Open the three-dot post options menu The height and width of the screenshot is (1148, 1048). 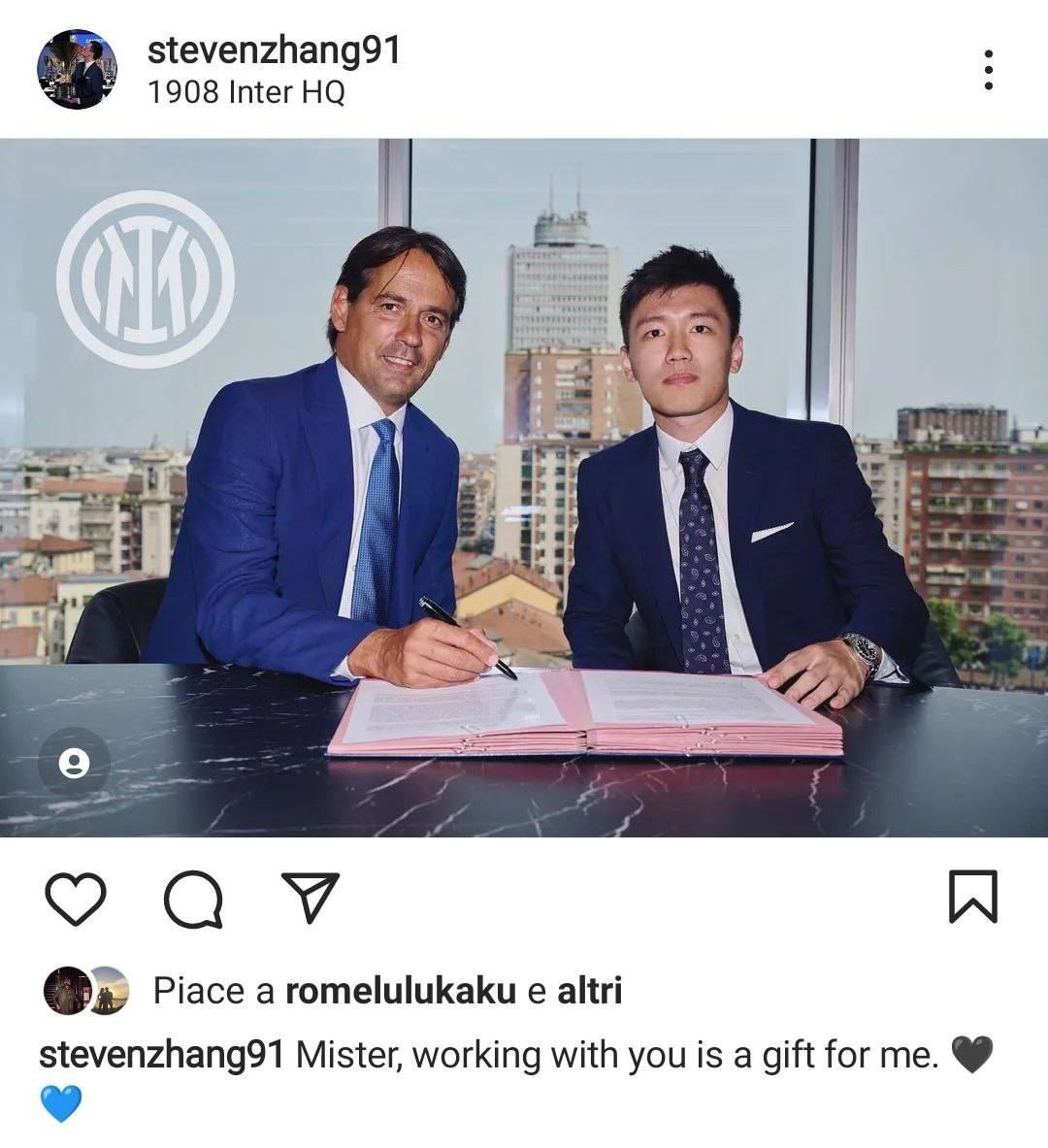[x=989, y=70]
